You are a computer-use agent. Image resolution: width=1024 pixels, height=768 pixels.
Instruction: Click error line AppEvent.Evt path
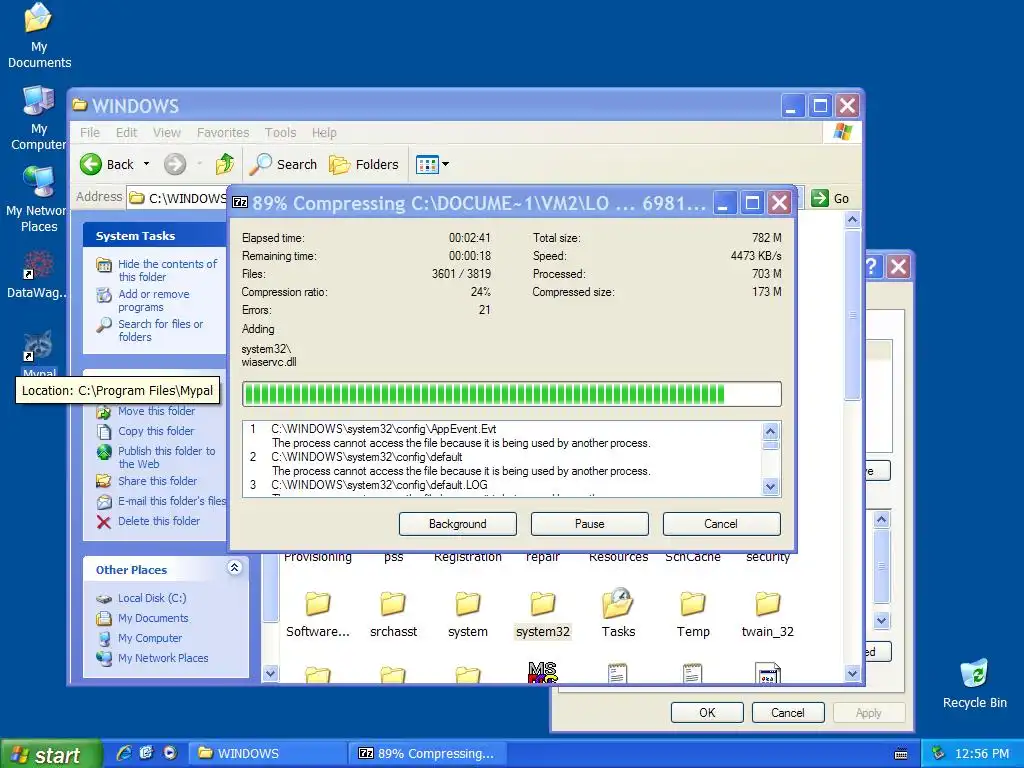[384, 429]
